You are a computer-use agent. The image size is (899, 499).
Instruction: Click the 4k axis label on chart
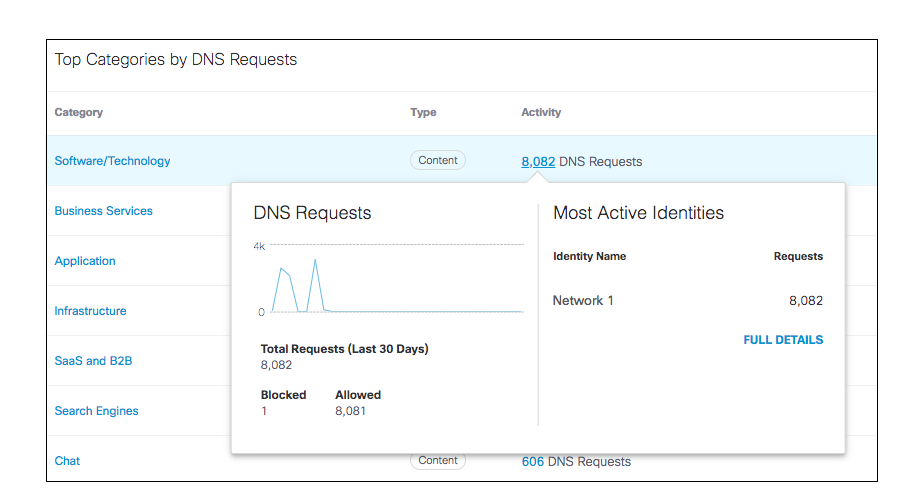coord(259,246)
